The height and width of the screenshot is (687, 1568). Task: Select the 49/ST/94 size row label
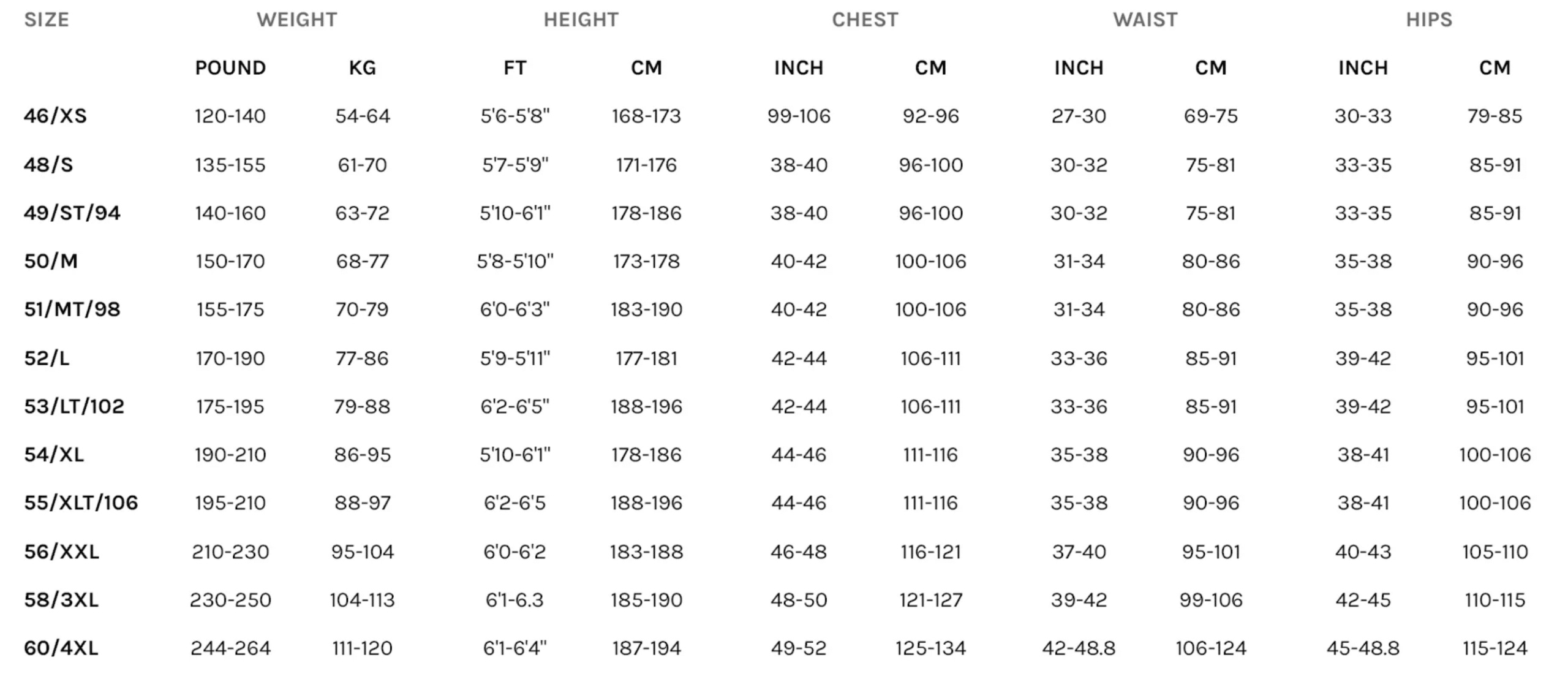72,213
